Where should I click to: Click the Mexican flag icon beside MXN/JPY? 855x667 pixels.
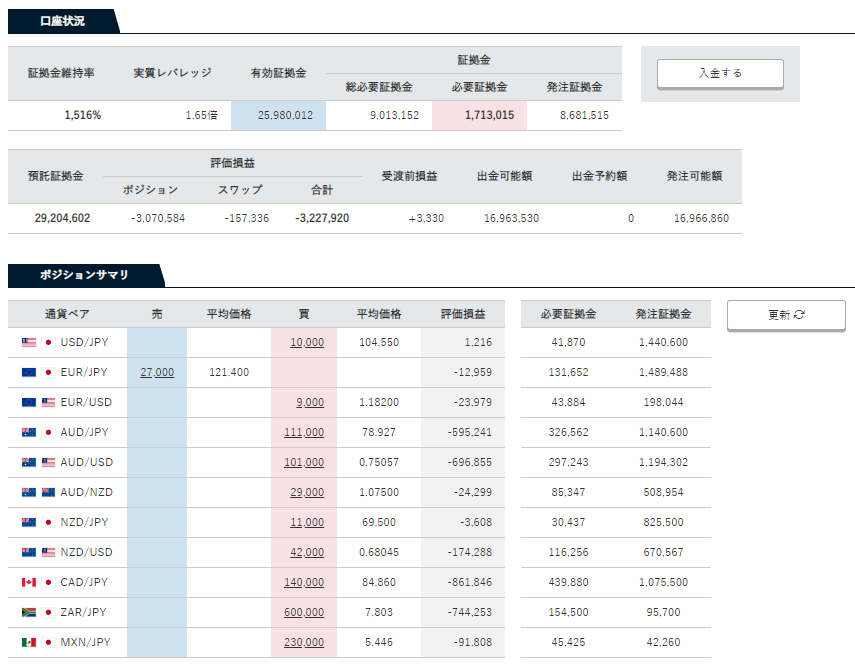29,642
